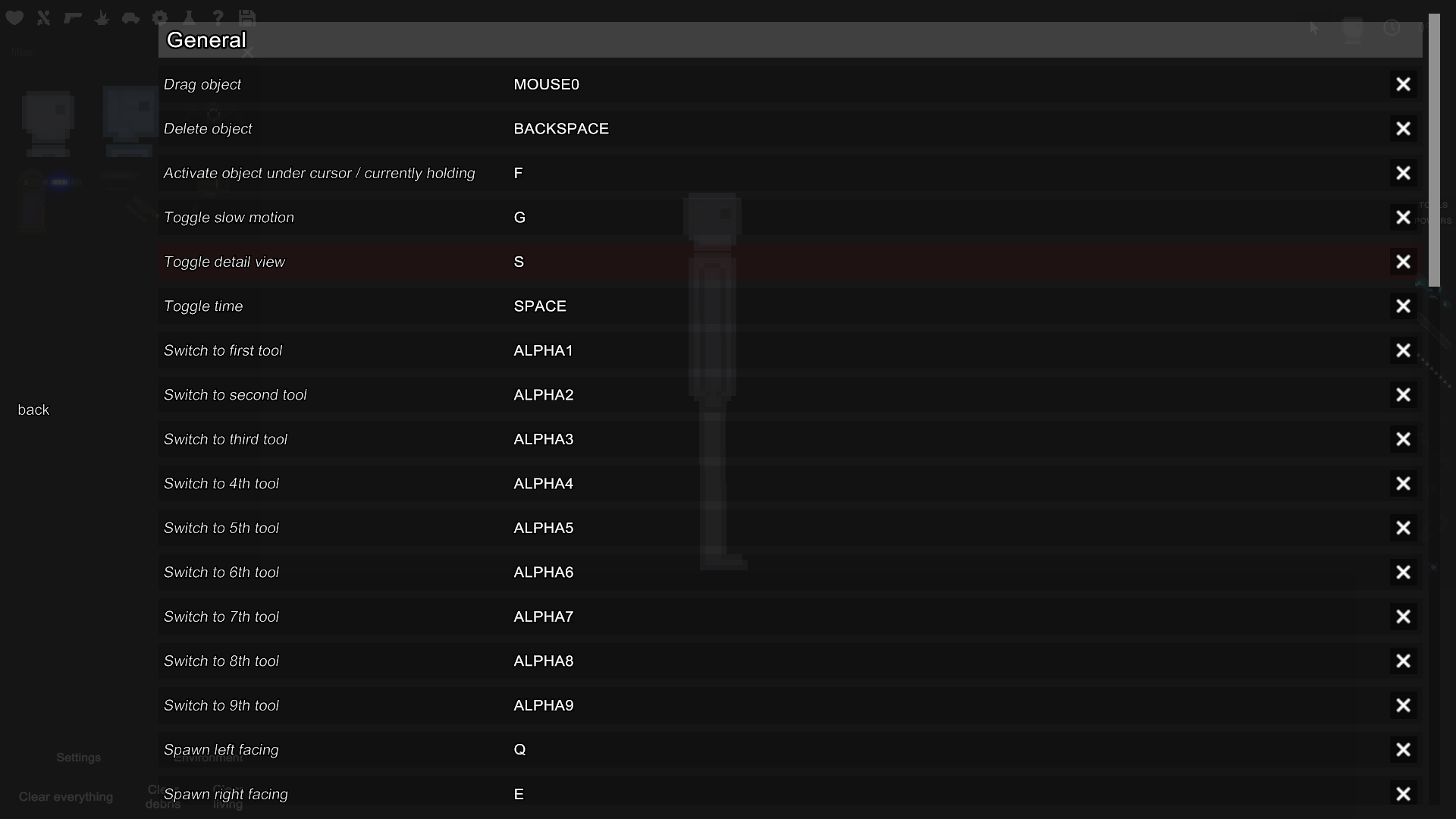Clear the Toggle slow motion keybind
Screen dimensions: 1456x819
coord(1403,218)
